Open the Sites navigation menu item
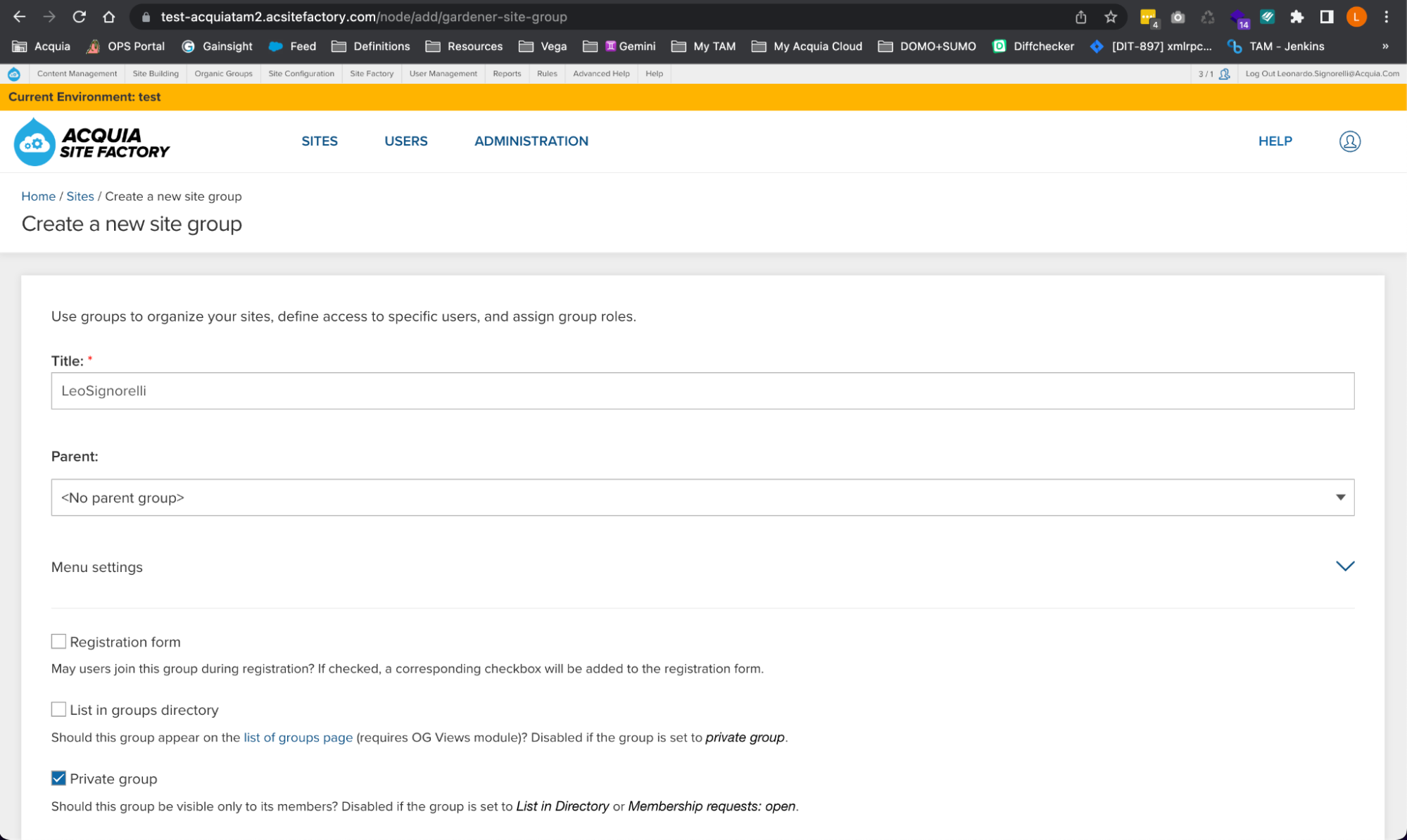 tap(319, 141)
